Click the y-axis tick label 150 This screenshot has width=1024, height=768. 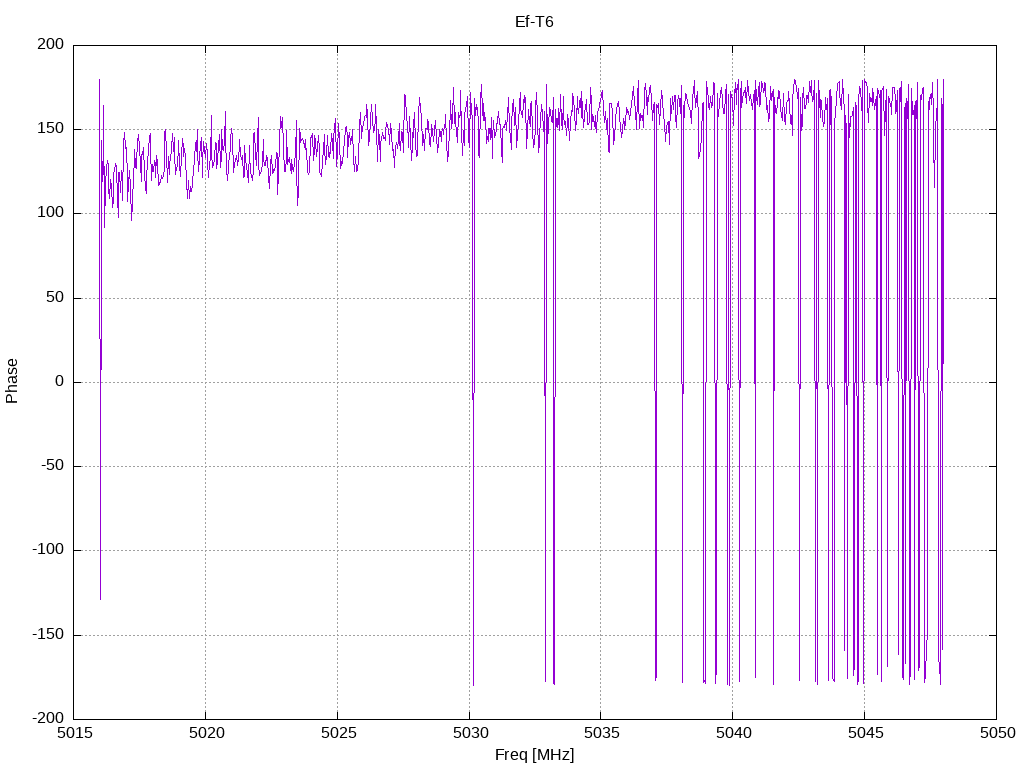[51, 129]
